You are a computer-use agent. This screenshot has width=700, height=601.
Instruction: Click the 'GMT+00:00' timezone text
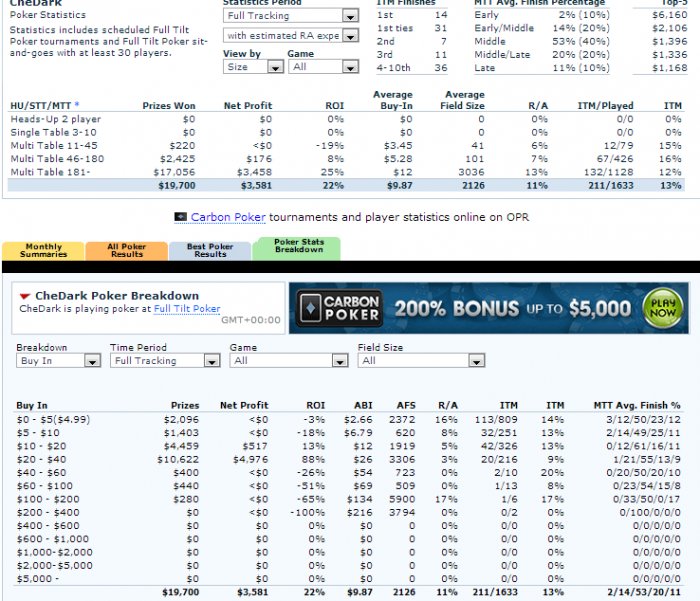click(x=251, y=320)
